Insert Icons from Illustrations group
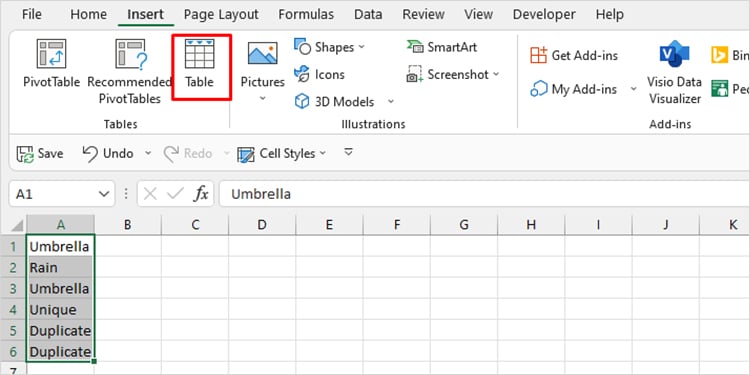The height and width of the screenshot is (375, 750). [x=320, y=75]
